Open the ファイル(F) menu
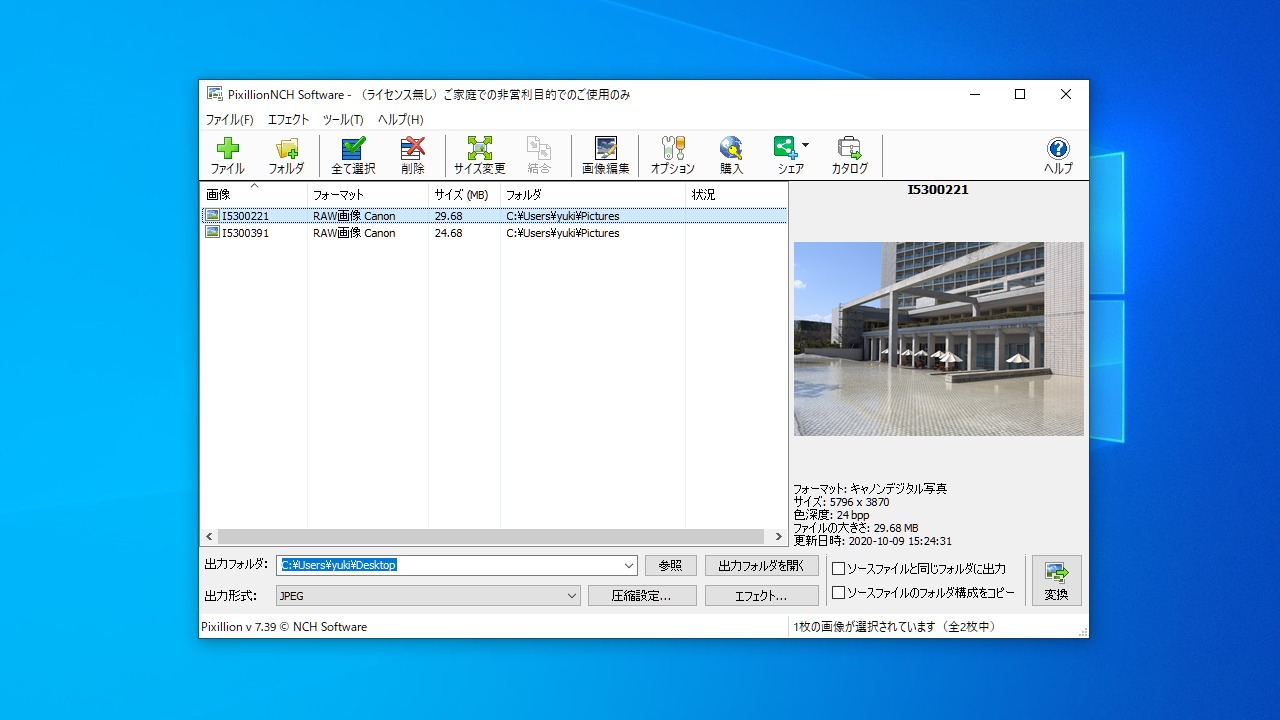Viewport: 1280px width, 720px height. point(229,120)
